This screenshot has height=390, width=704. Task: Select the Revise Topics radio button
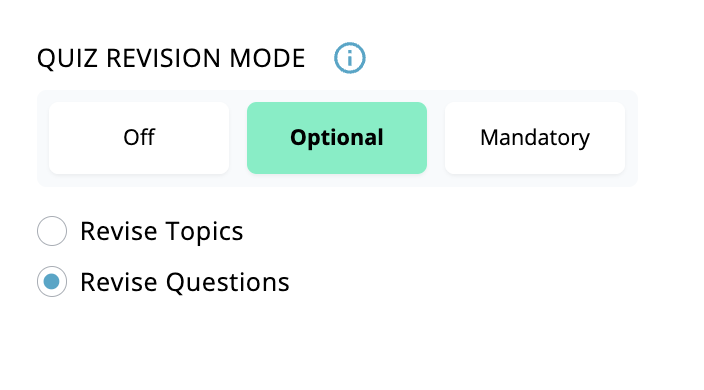coord(52,231)
